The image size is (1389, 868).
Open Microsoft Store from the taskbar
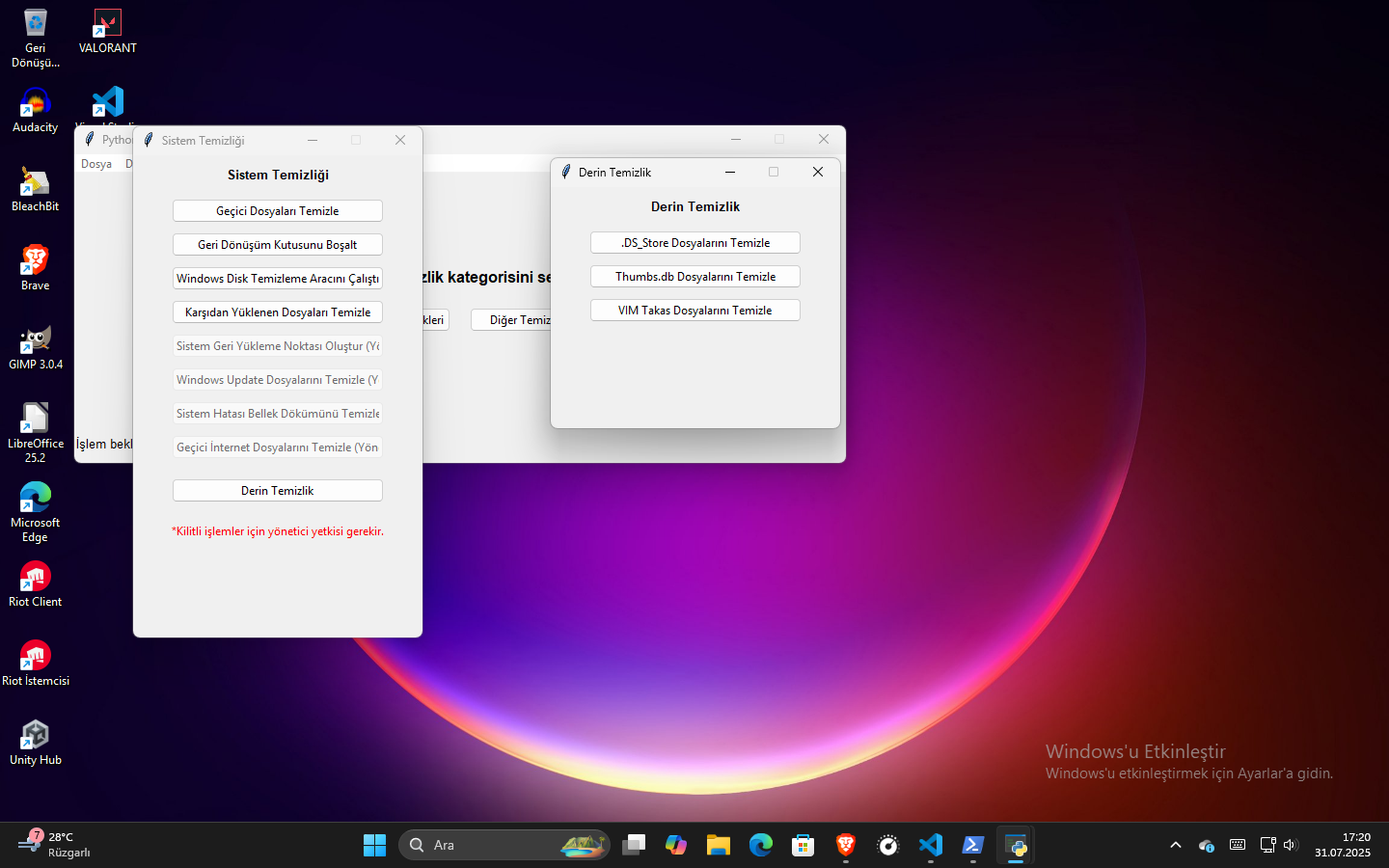[803, 846]
